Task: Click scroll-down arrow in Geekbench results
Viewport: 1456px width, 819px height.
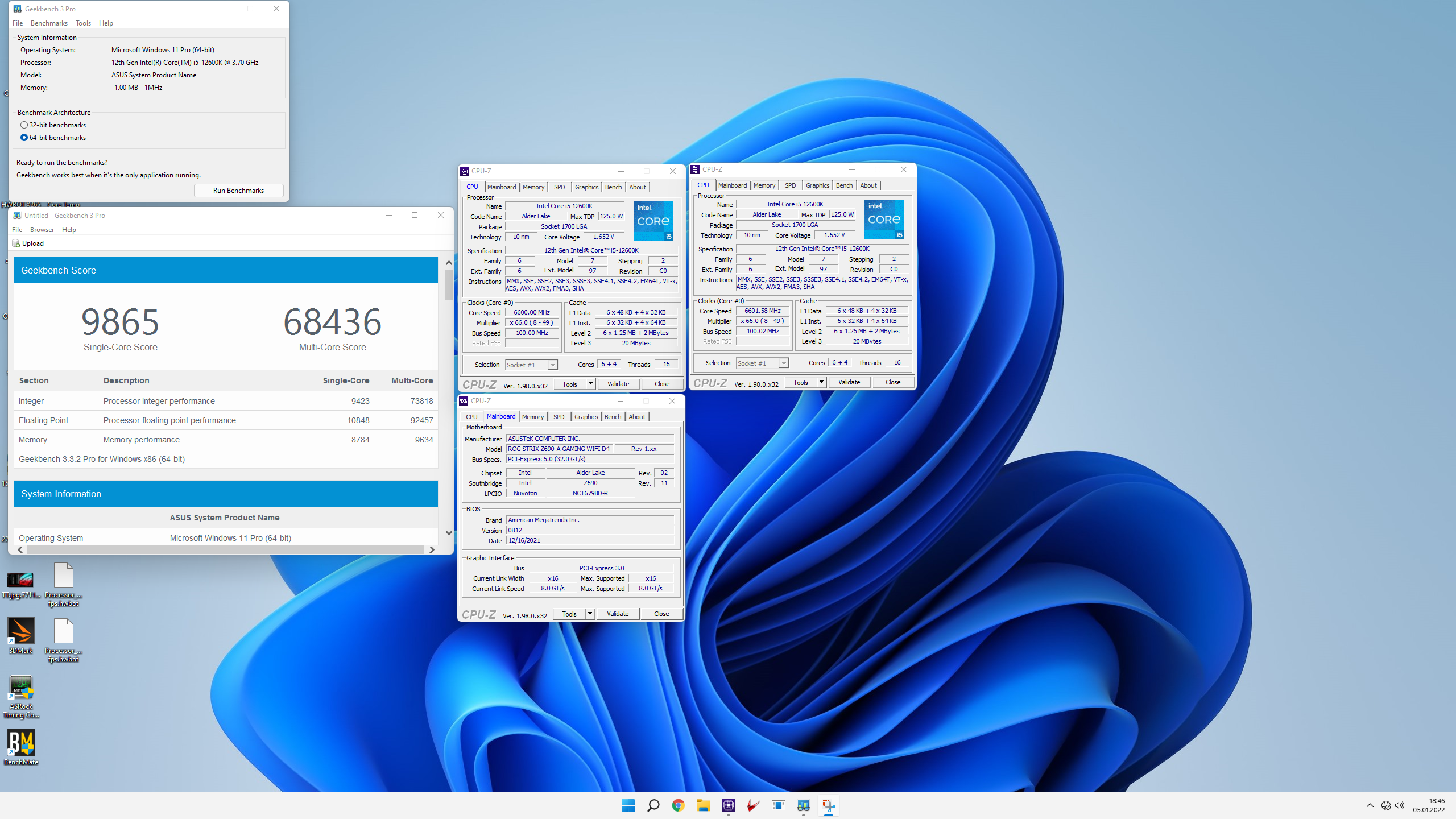Action: (449, 532)
